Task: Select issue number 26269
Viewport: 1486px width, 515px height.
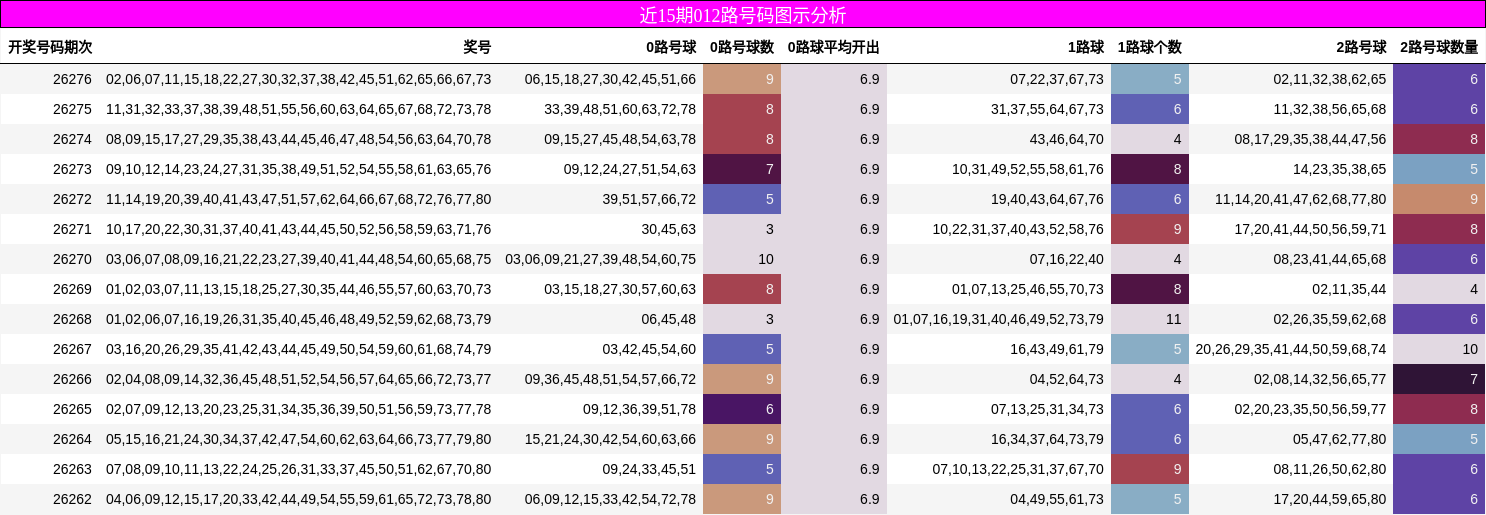Action: pos(72,289)
